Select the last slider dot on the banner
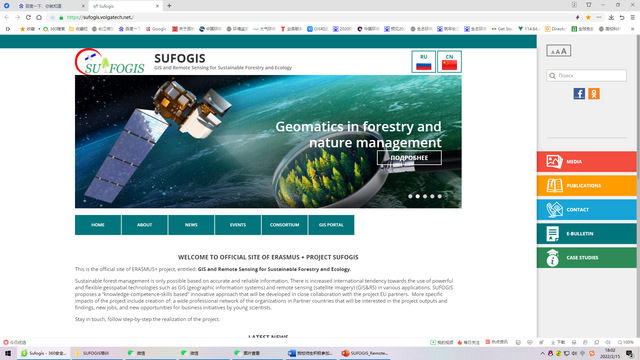 440,196
